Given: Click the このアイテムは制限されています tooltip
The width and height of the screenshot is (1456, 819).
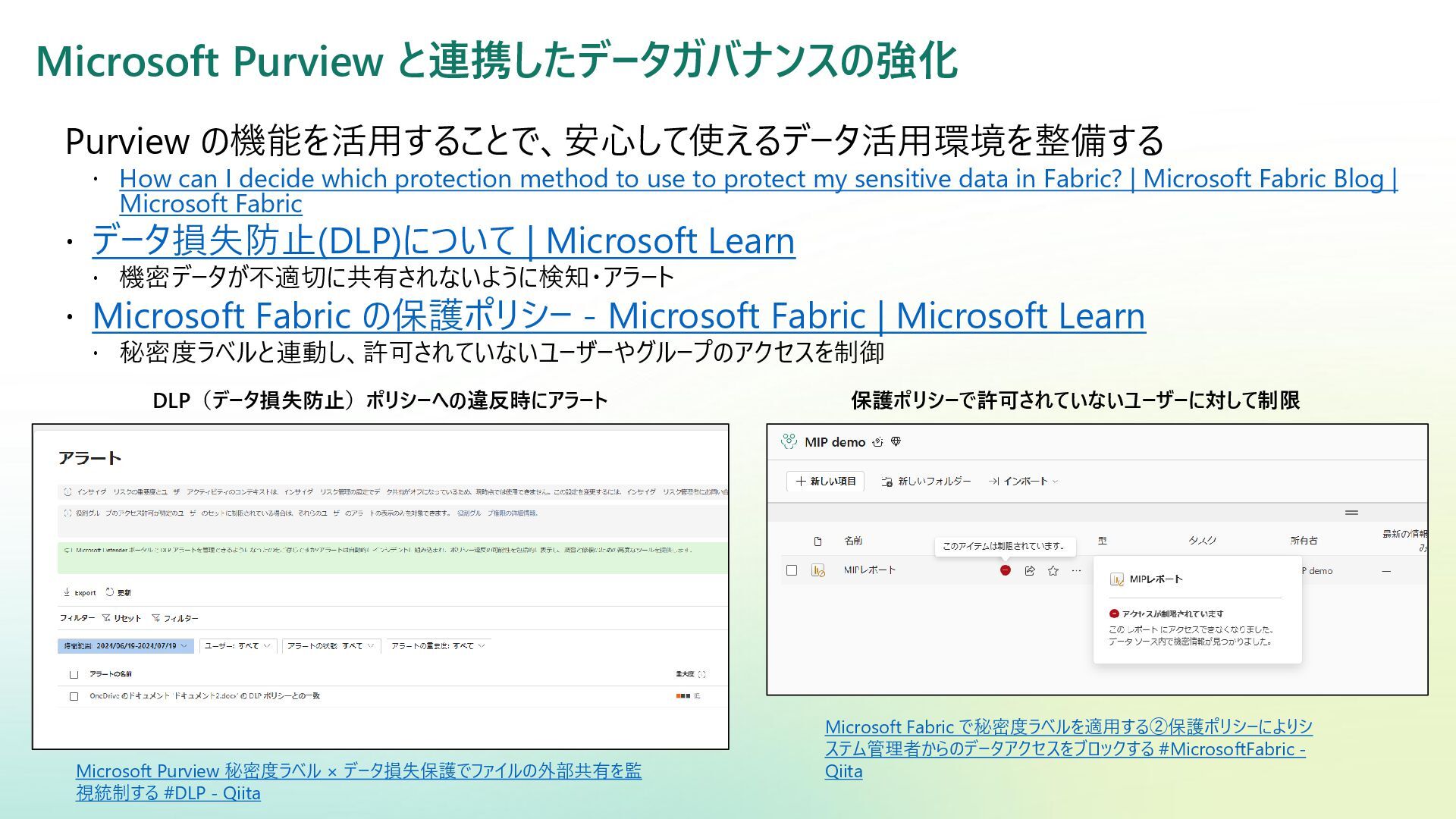Looking at the screenshot, I should tap(1005, 546).
